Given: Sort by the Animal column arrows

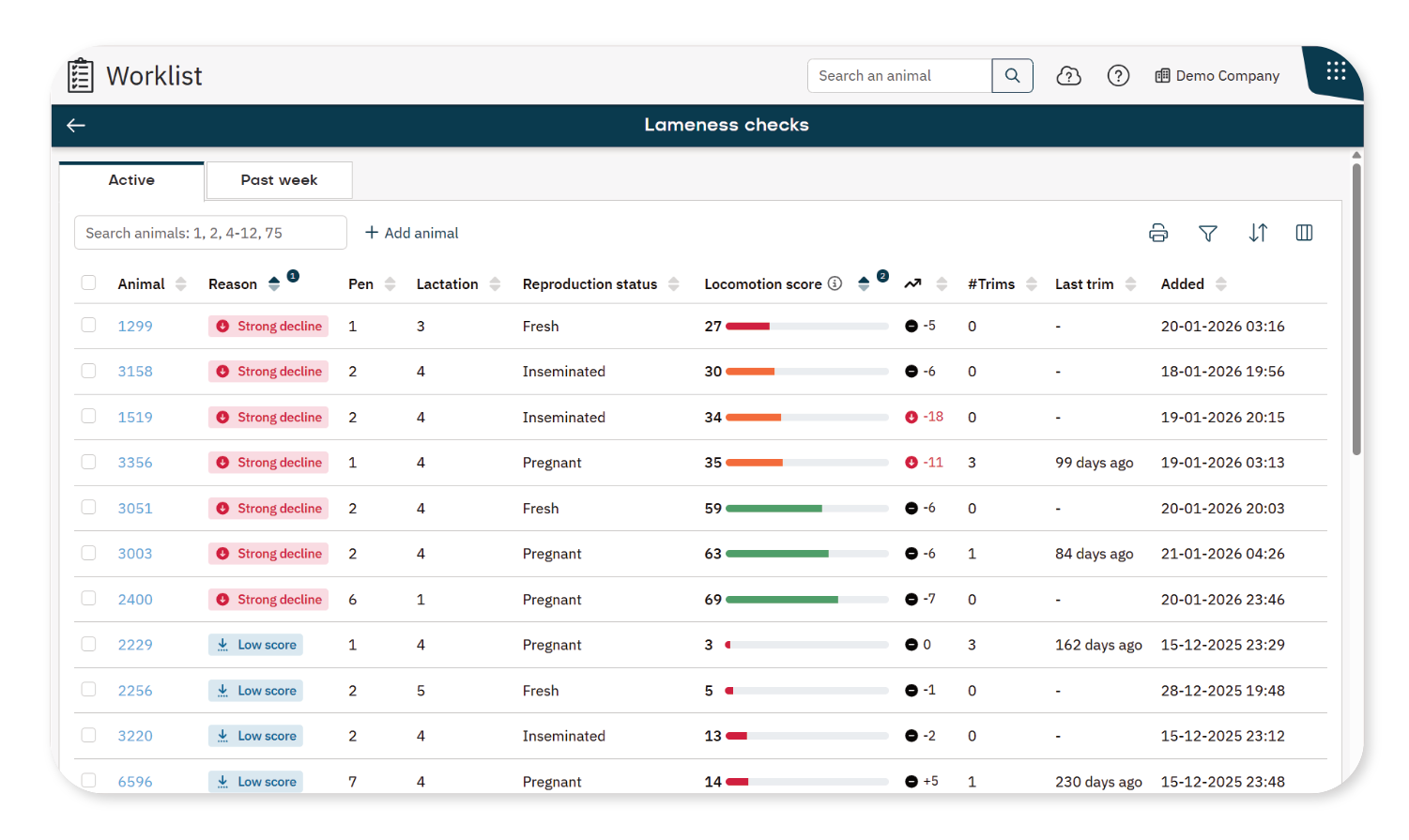Looking at the screenshot, I should [x=181, y=284].
